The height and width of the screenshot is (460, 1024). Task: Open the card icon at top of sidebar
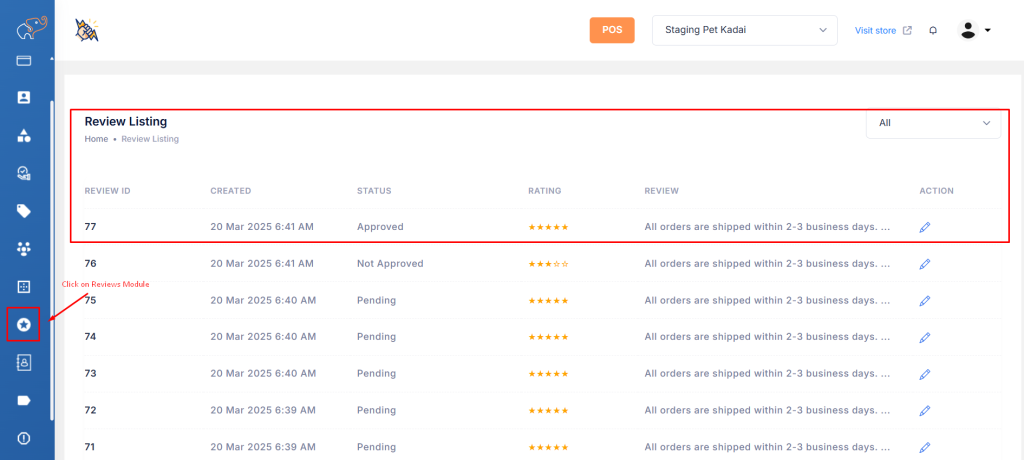coord(24,61)
